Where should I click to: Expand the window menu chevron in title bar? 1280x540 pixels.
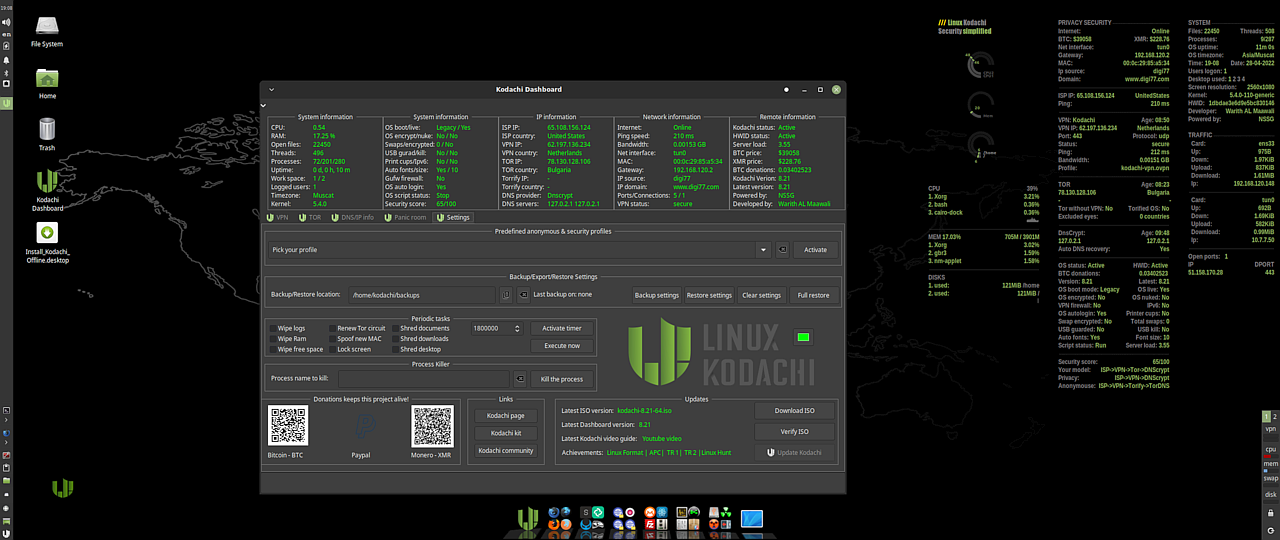click(x=271, y=89)
